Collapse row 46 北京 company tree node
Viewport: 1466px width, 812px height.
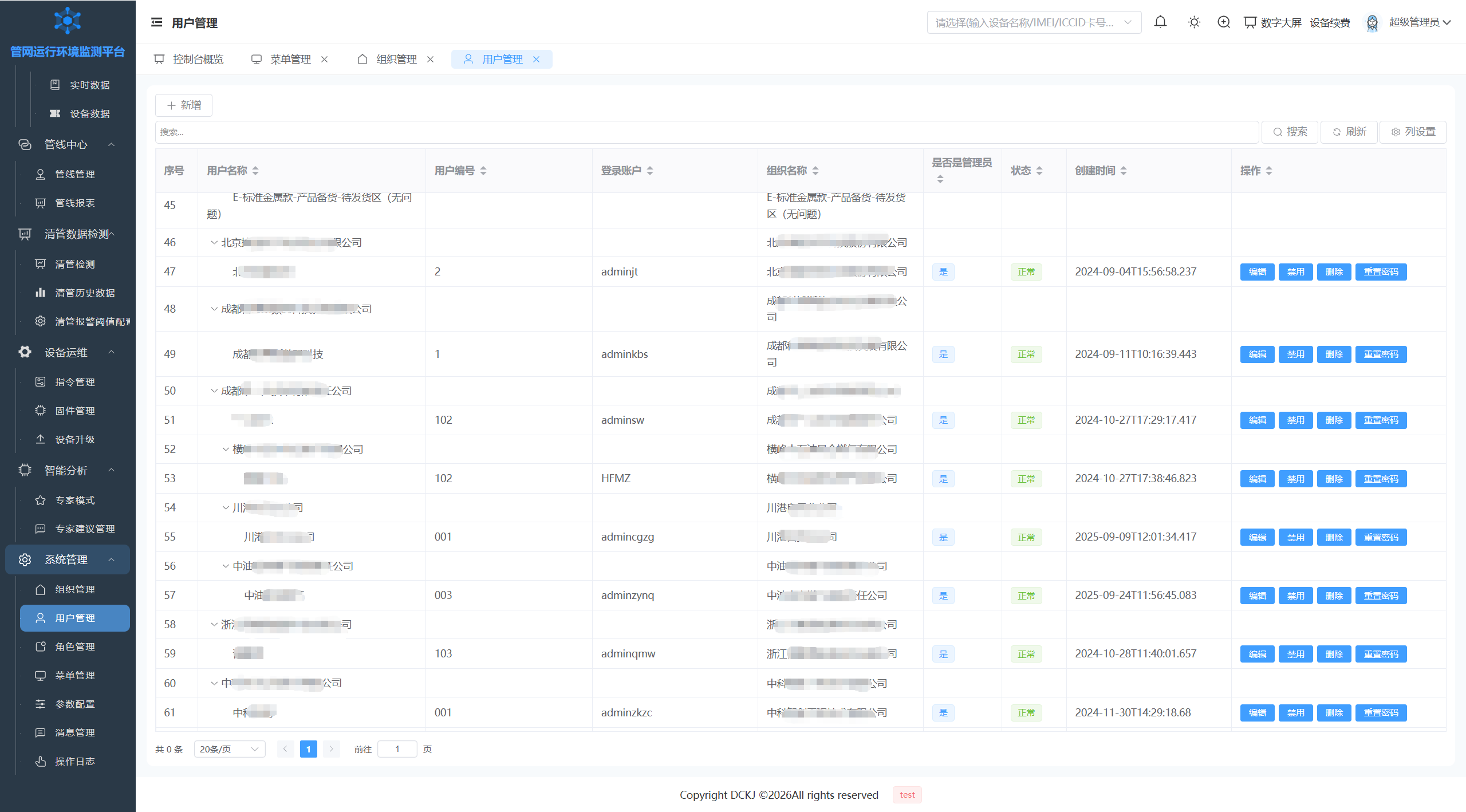pos(214,243)
